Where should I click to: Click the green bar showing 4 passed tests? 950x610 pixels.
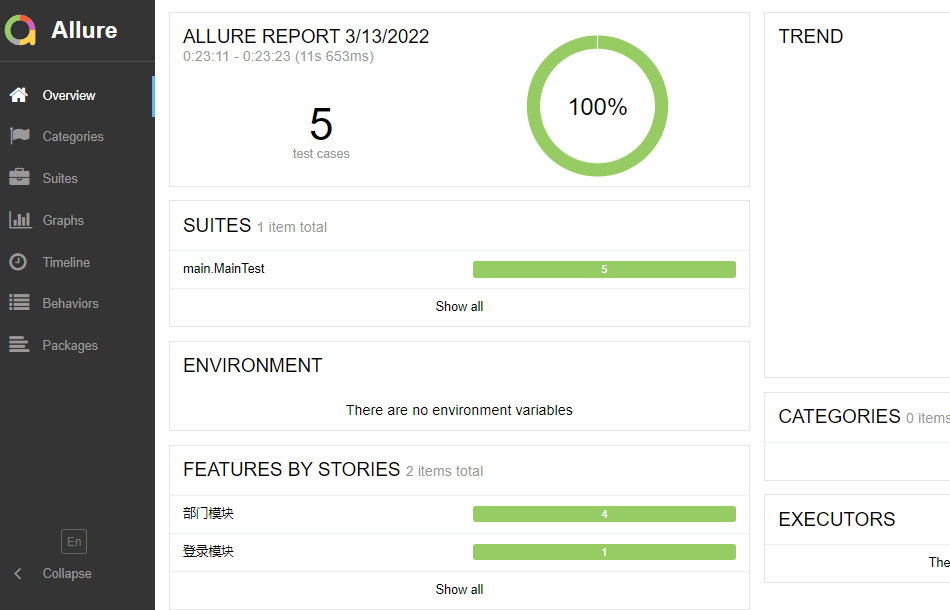pos(604,514)
